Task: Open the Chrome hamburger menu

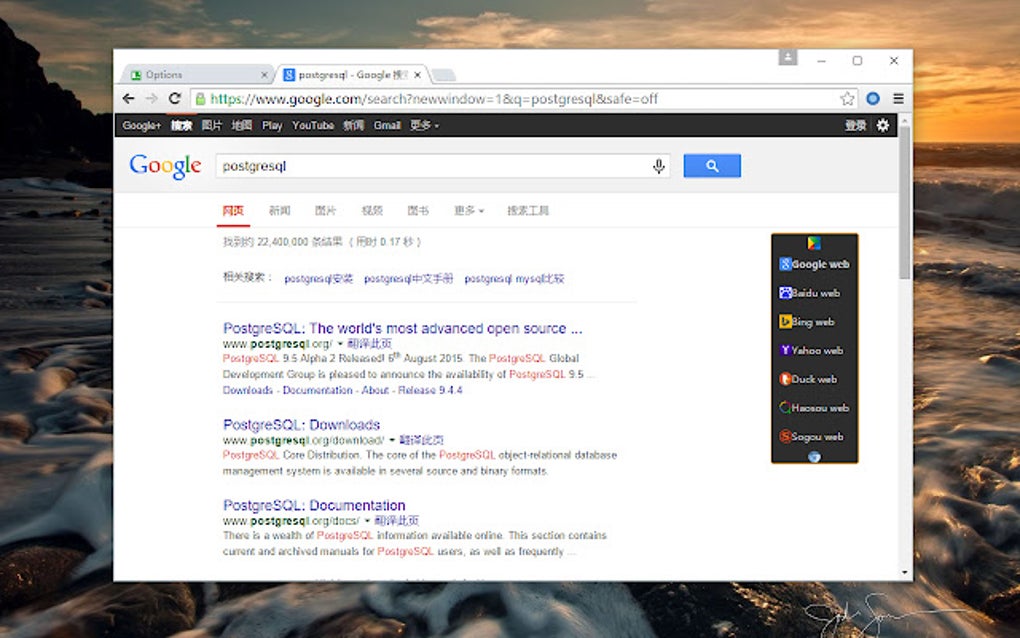Action: (897, 98)
